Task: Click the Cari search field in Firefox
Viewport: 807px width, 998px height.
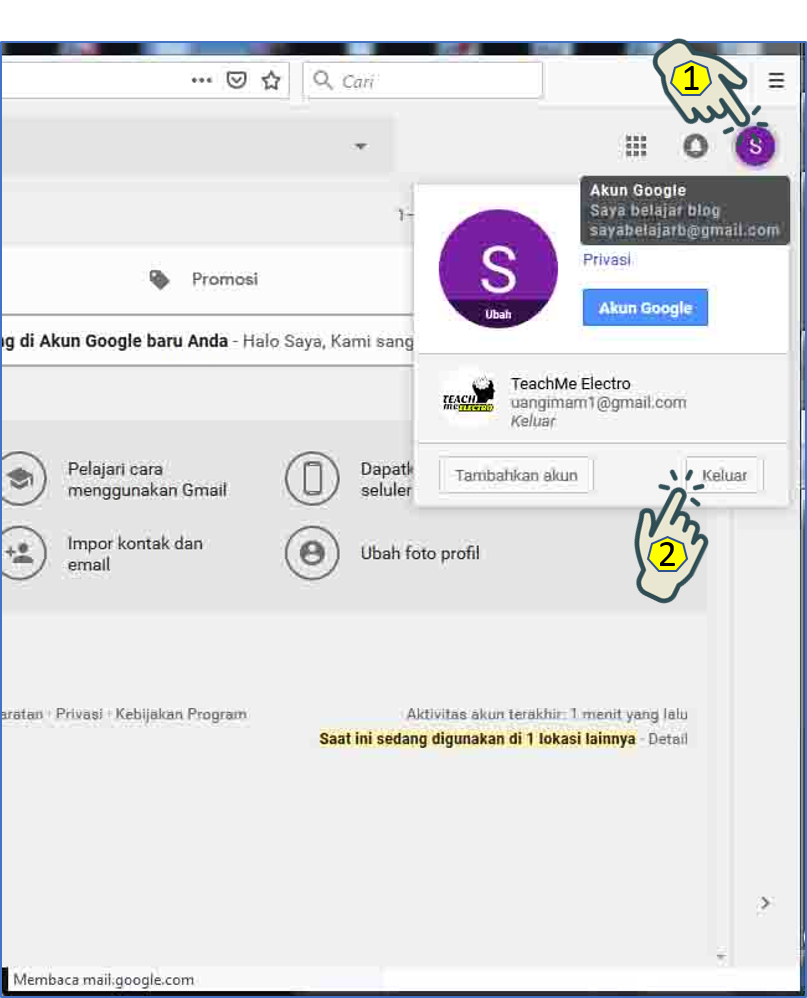Action: [x=423, y=80]
